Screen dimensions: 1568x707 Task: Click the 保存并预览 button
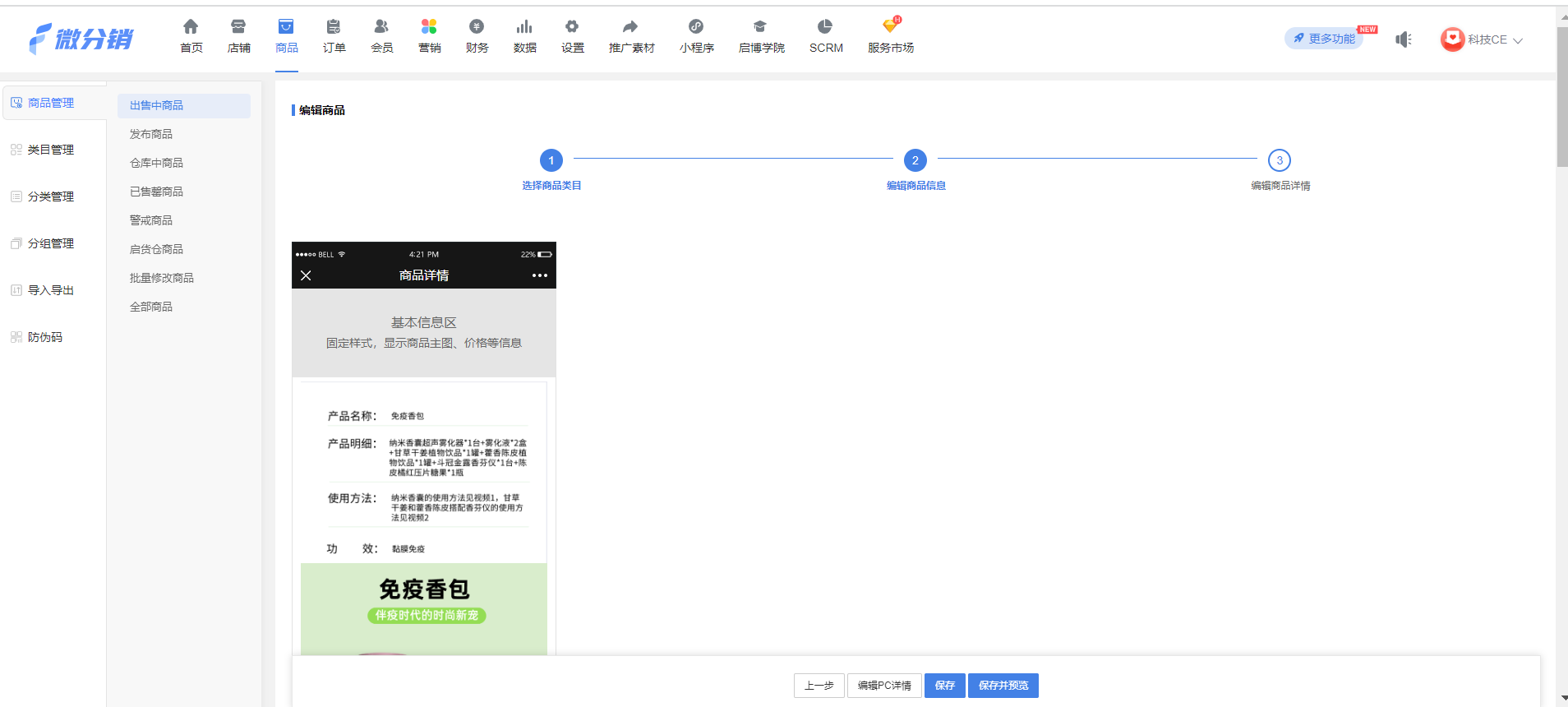(1003, 686)
